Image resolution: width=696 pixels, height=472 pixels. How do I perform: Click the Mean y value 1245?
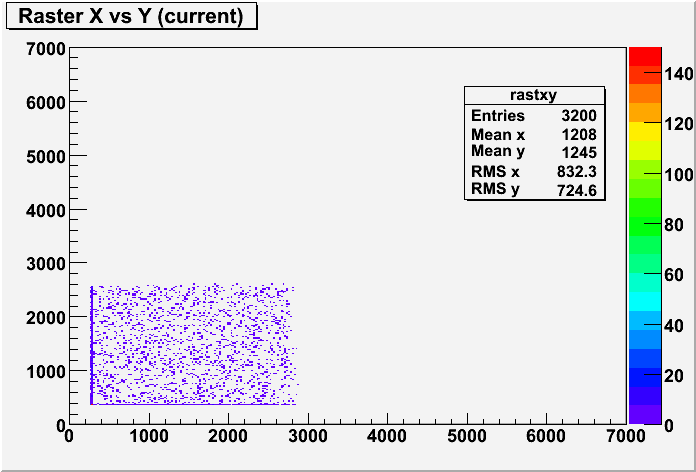[579, 153]
